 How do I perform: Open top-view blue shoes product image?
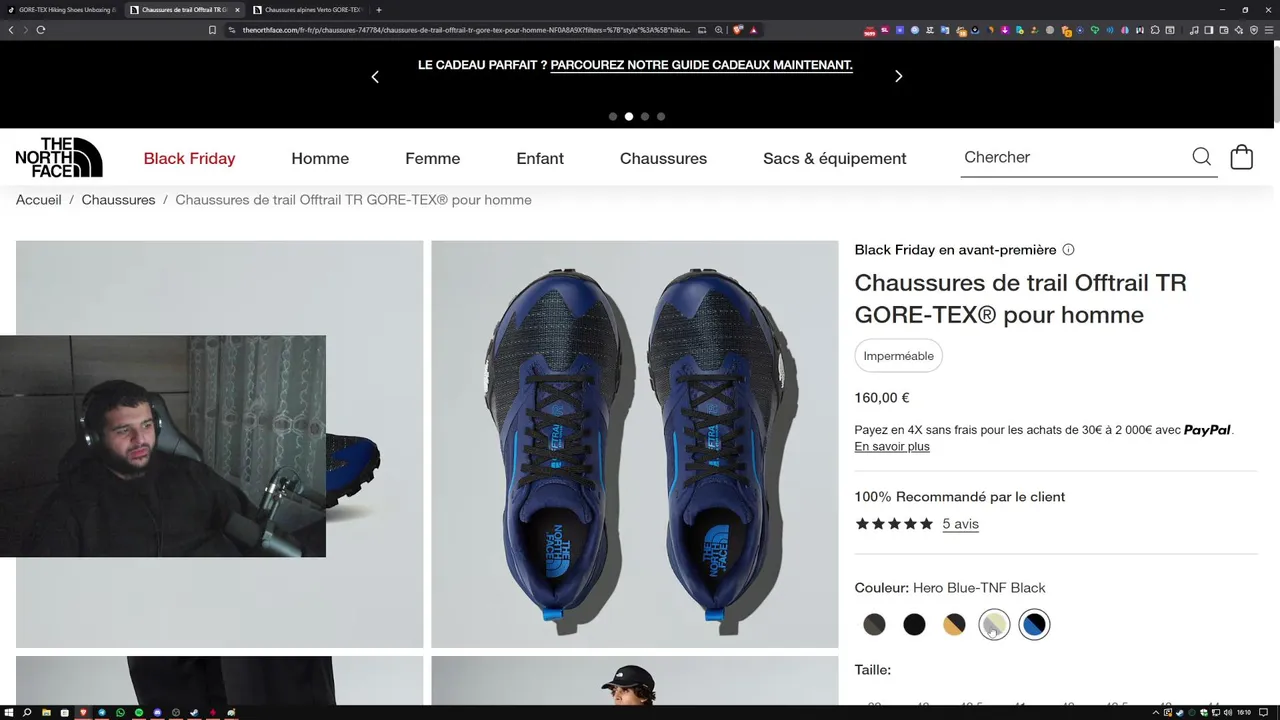pos(634,444)
